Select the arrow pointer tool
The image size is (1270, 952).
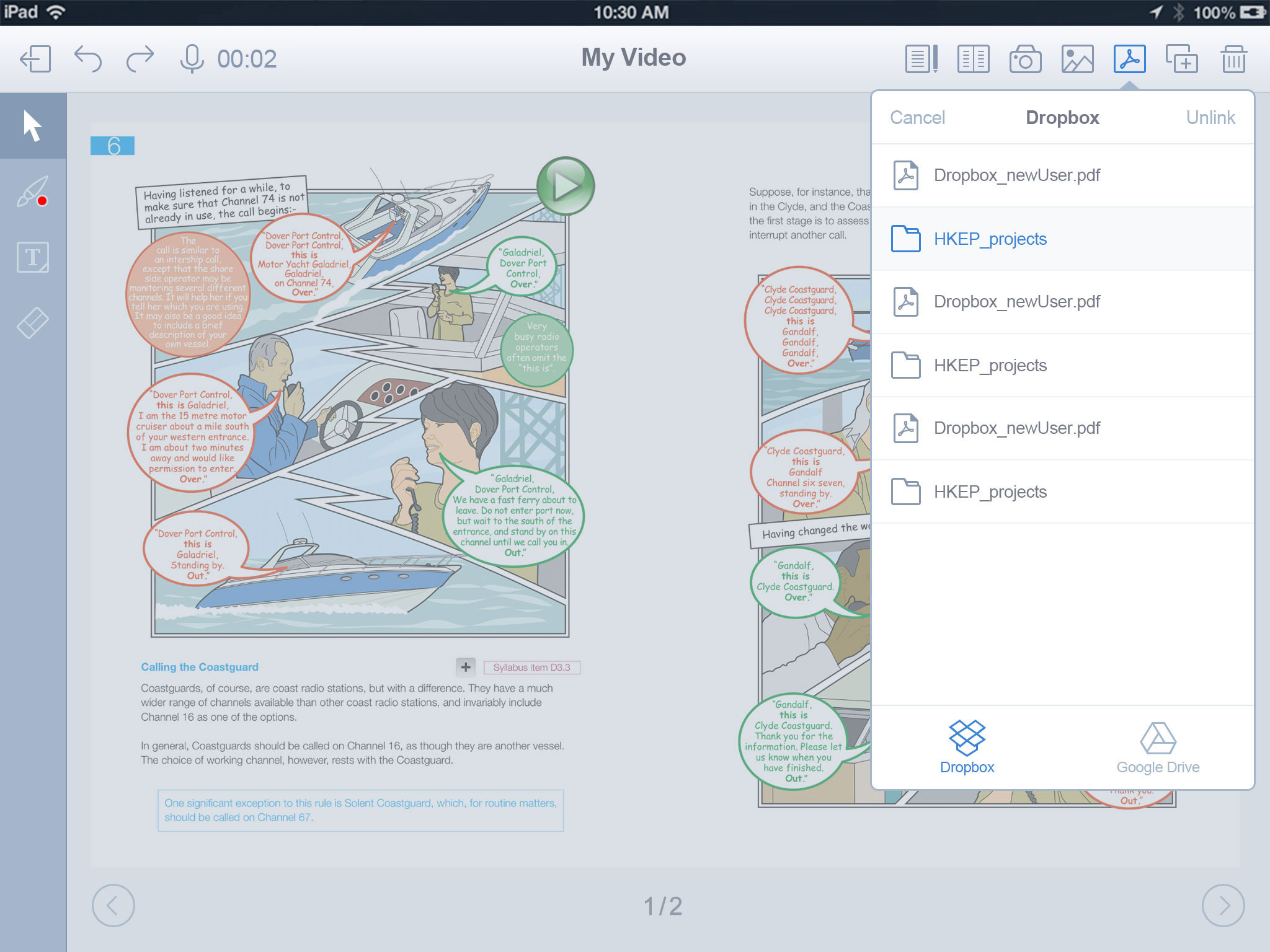(33, 126)
